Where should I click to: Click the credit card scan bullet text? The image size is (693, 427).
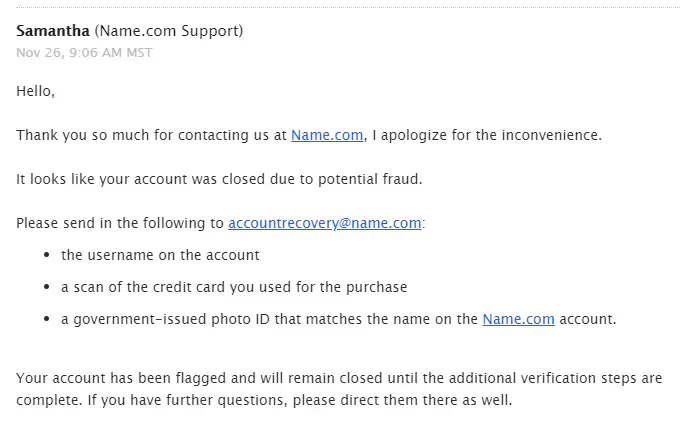pyautogui.click(x=234, y=287)
